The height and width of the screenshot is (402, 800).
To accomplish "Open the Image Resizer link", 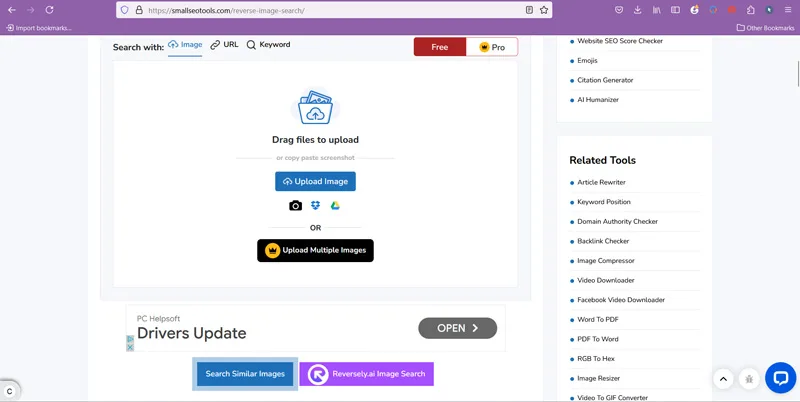I will 598,379.
